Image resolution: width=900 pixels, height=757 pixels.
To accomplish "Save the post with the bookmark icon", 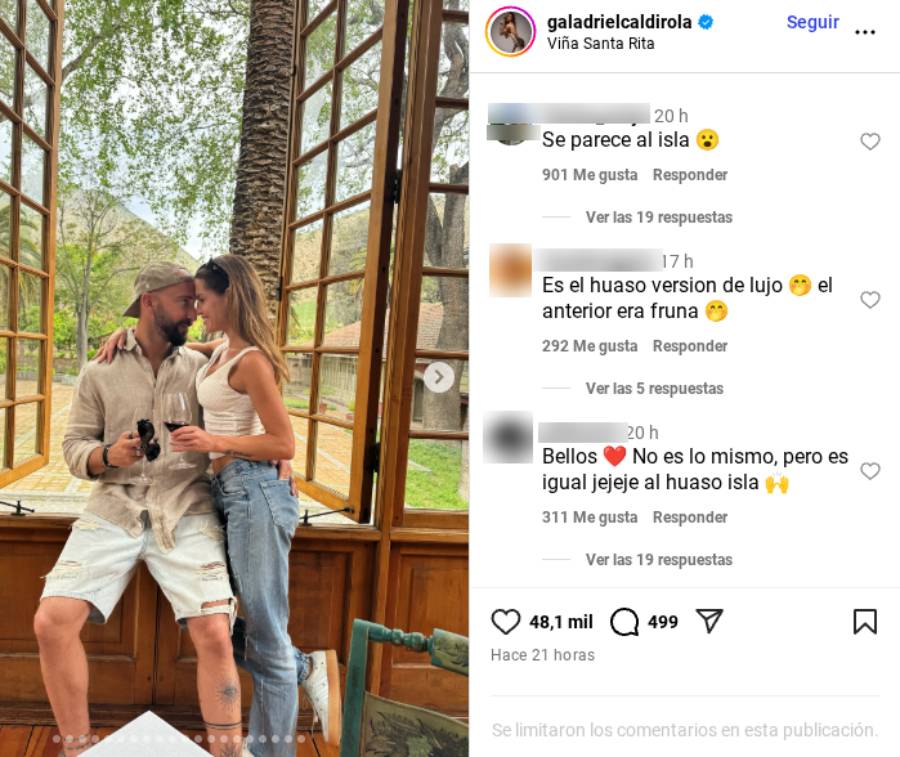I will point(865,622).
